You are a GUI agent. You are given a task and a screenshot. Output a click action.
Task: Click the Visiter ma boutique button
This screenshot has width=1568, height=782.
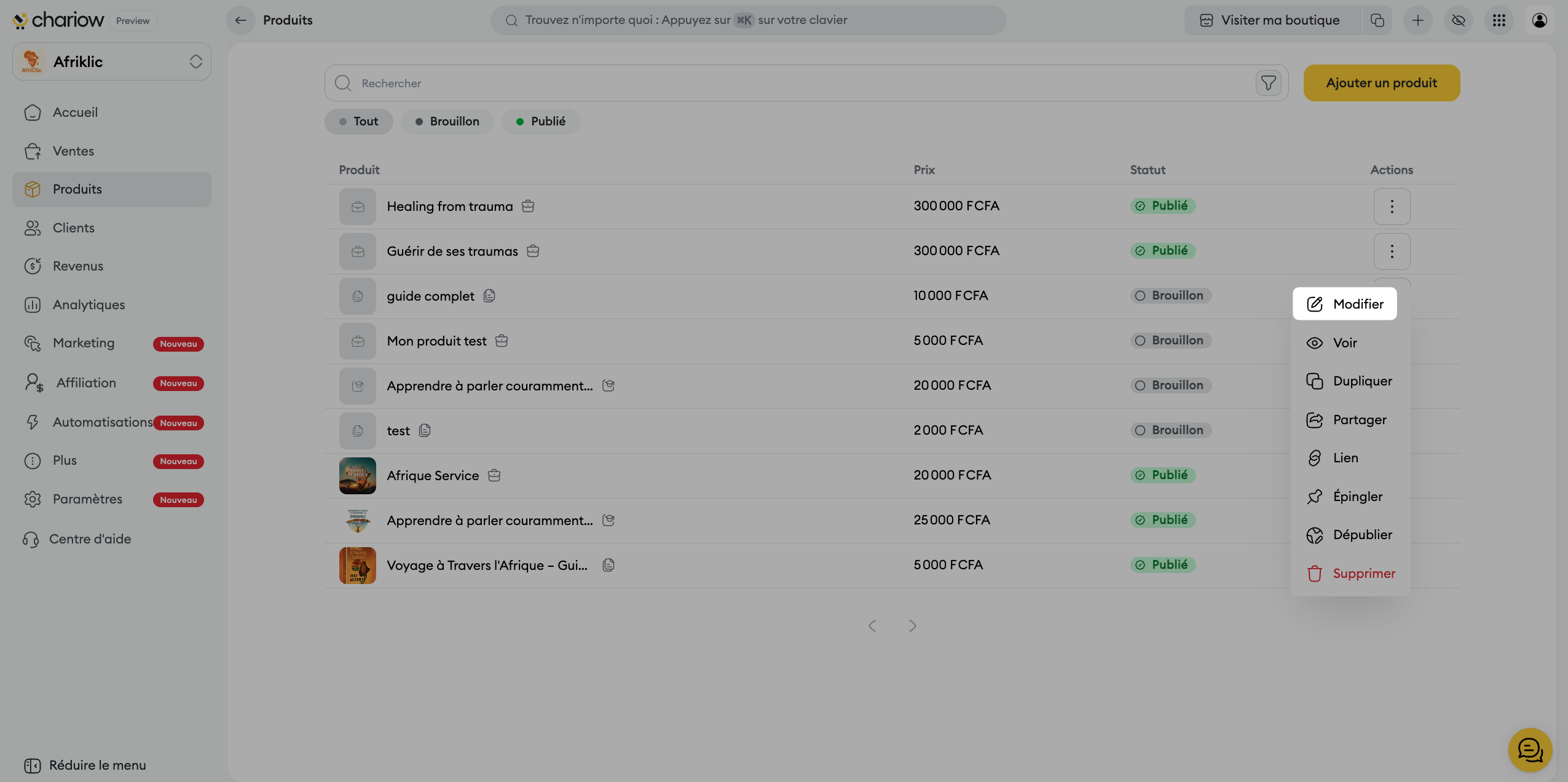[1271, 20]
